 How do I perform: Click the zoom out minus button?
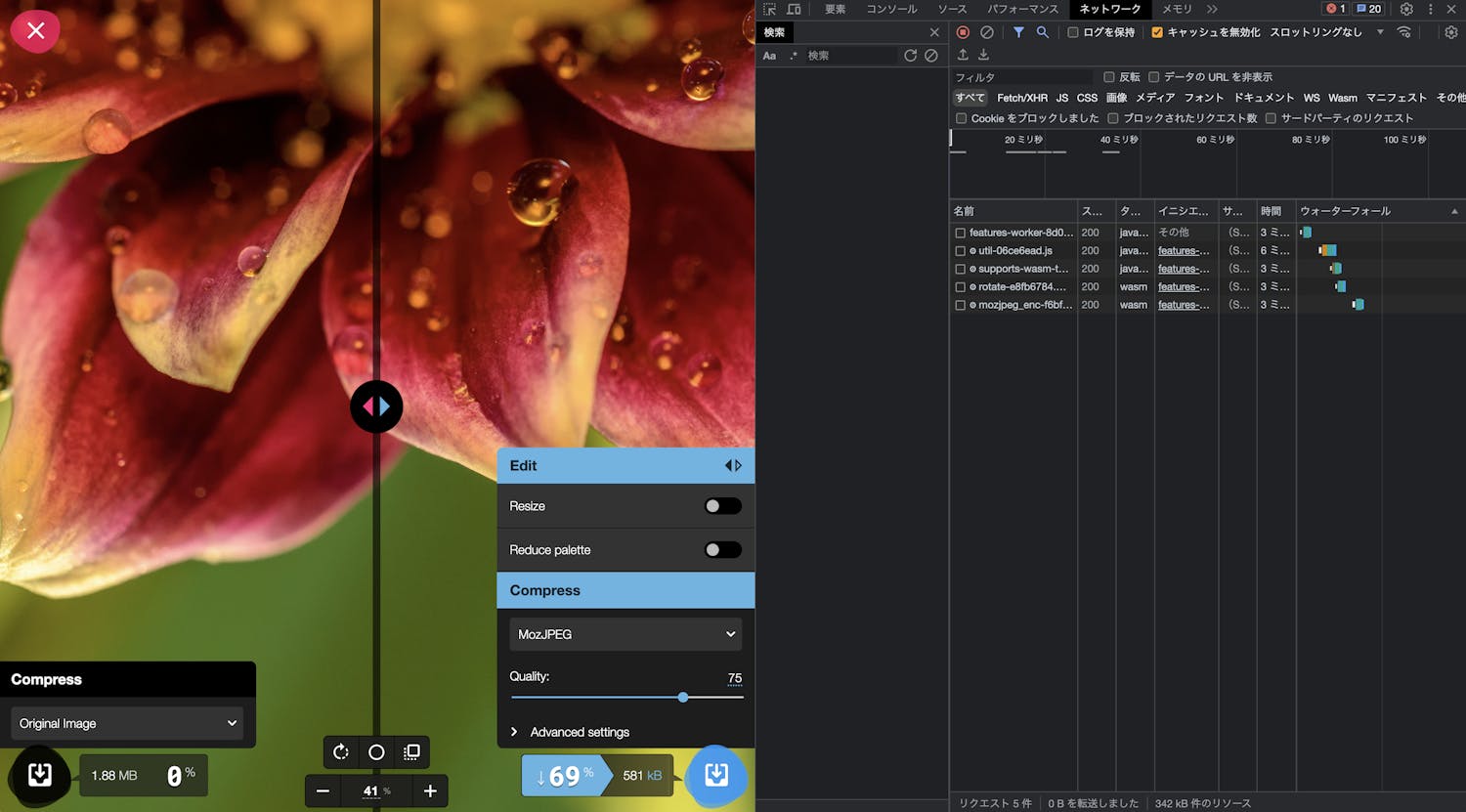tap(323, 791)
